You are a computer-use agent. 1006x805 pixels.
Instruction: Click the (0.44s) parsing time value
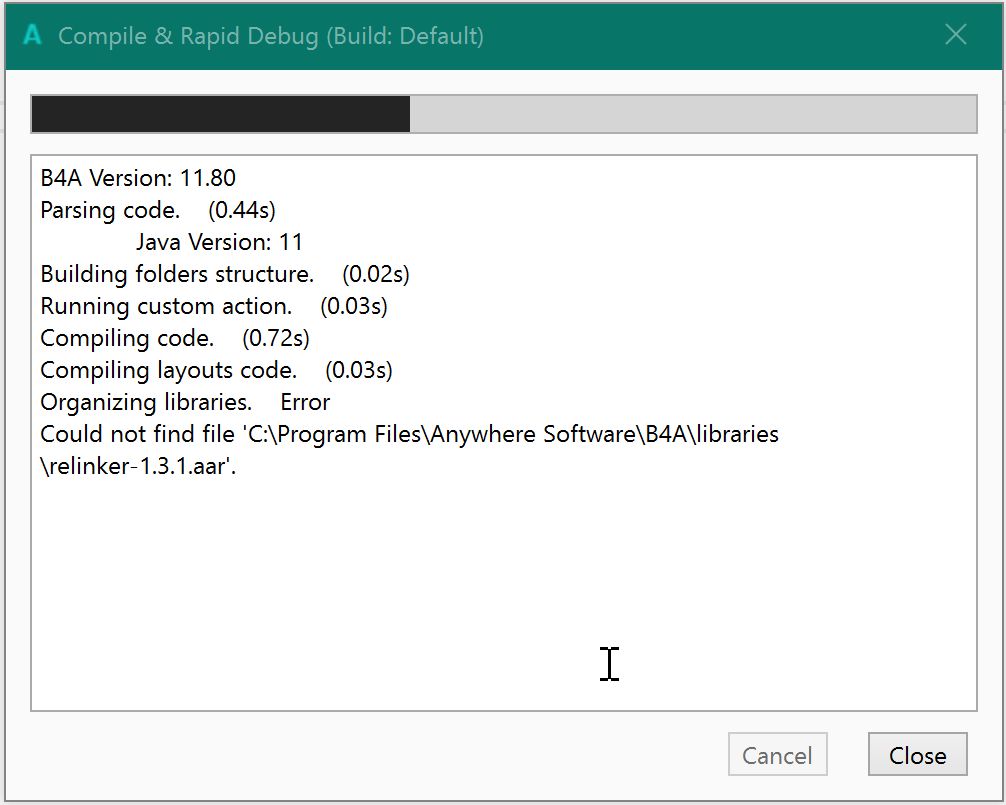point(241,211)
